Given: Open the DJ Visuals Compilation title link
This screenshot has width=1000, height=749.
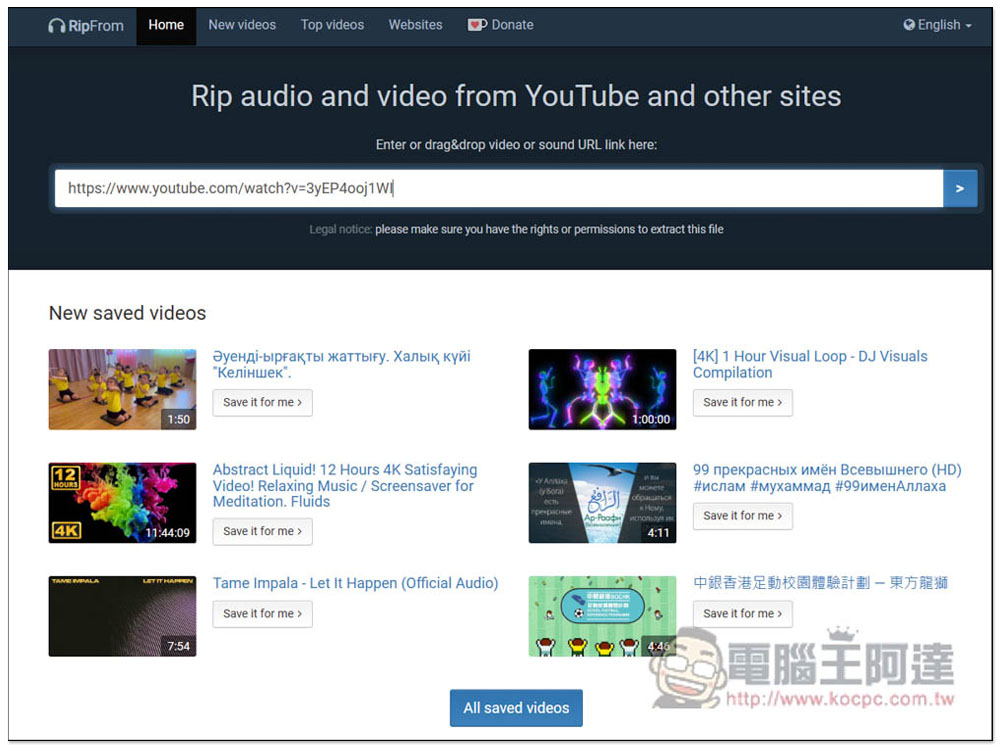Looking at the screenshot, I should (x=810, y=364).
